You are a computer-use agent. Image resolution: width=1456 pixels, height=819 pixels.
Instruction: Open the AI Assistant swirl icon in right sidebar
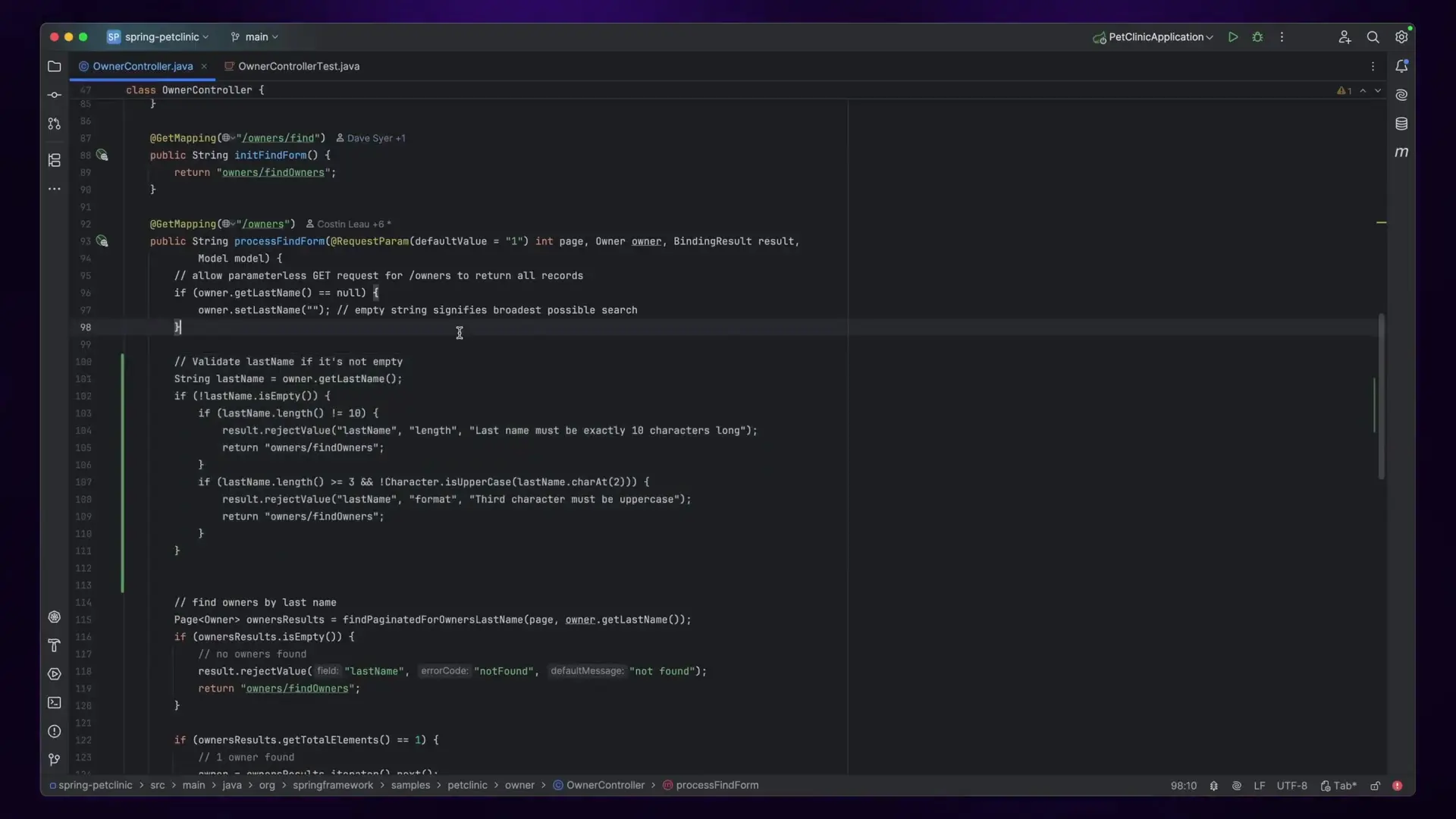[1401, 95]
